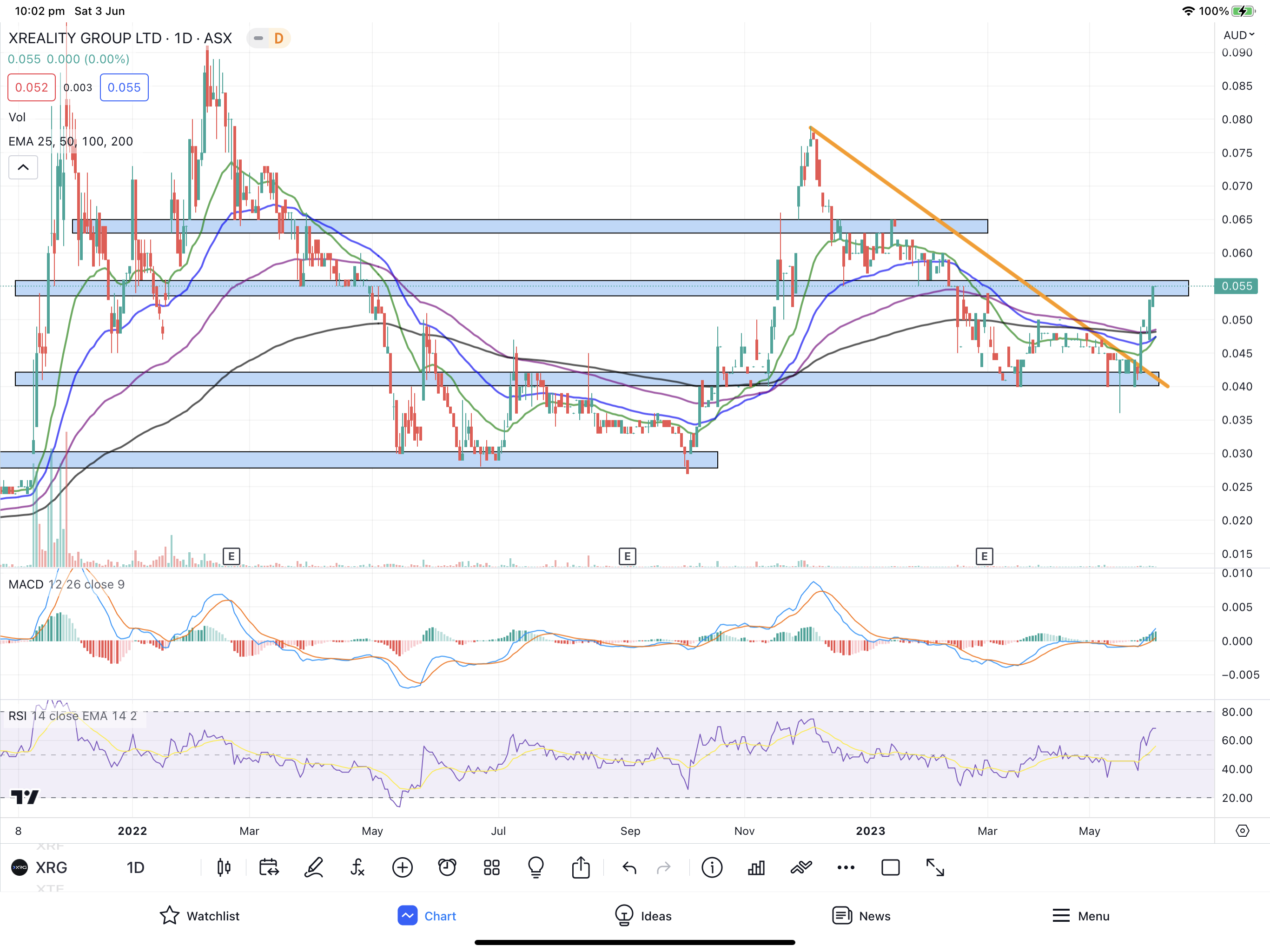This screenshot has width=1270, height=952.
Task: Open the technicals trend lines icon
Action: pos(801,867)
